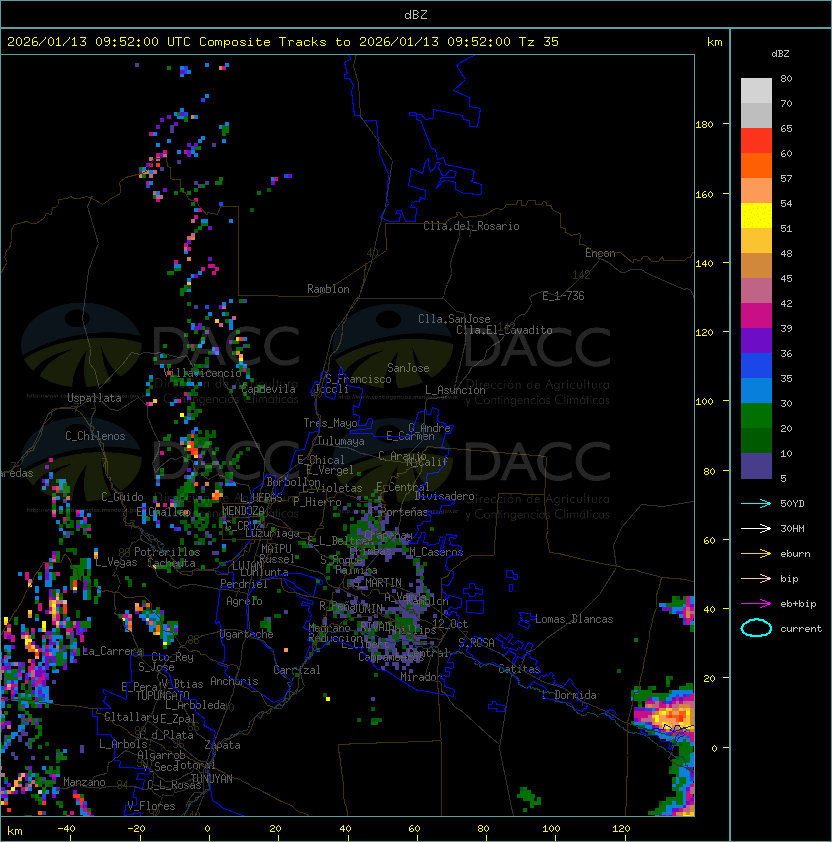
Task: Click the MENDOZA city label
Action: [x=243, y=511]
